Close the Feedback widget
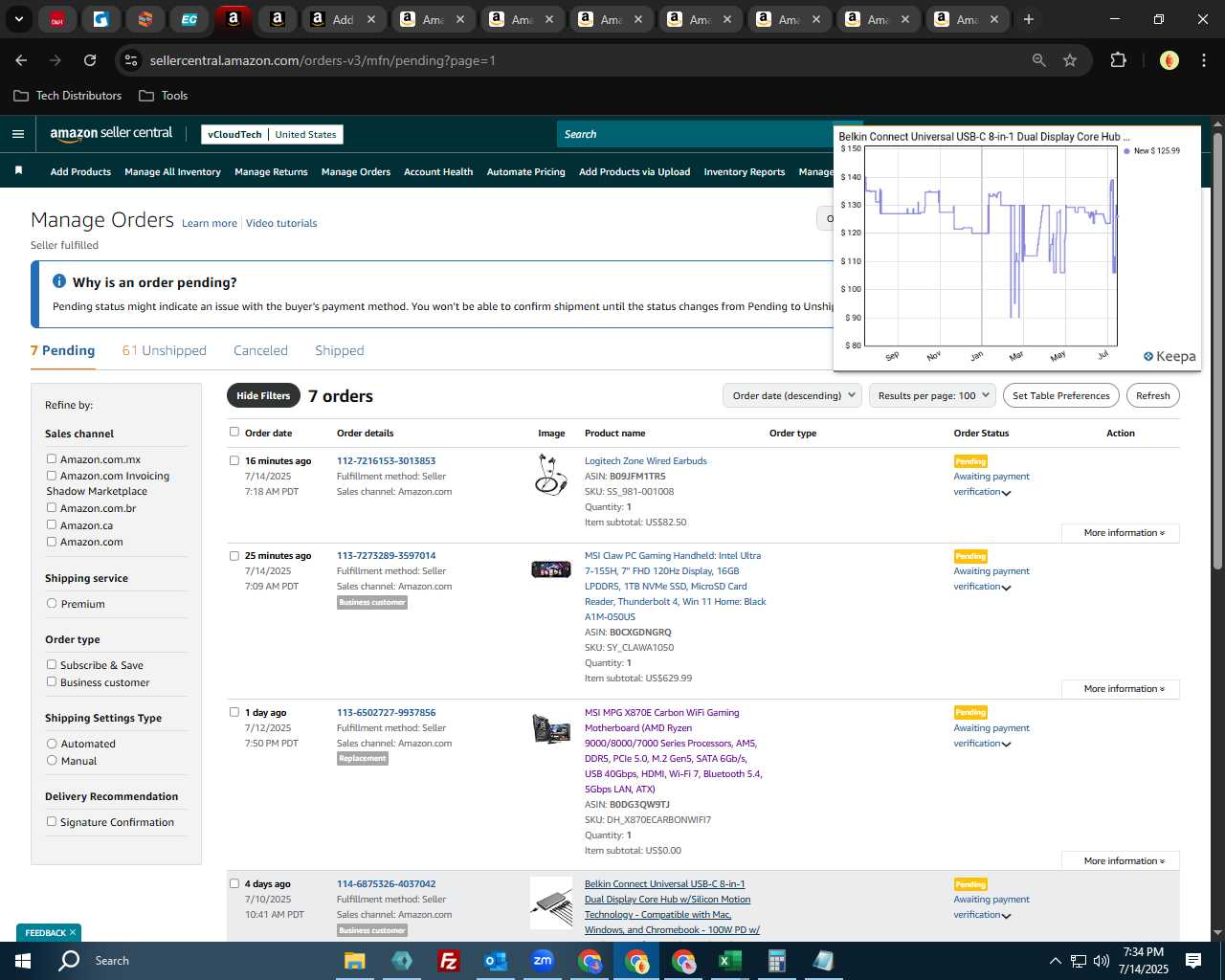Screen dimensions: 1225x980 click(73, 932)
